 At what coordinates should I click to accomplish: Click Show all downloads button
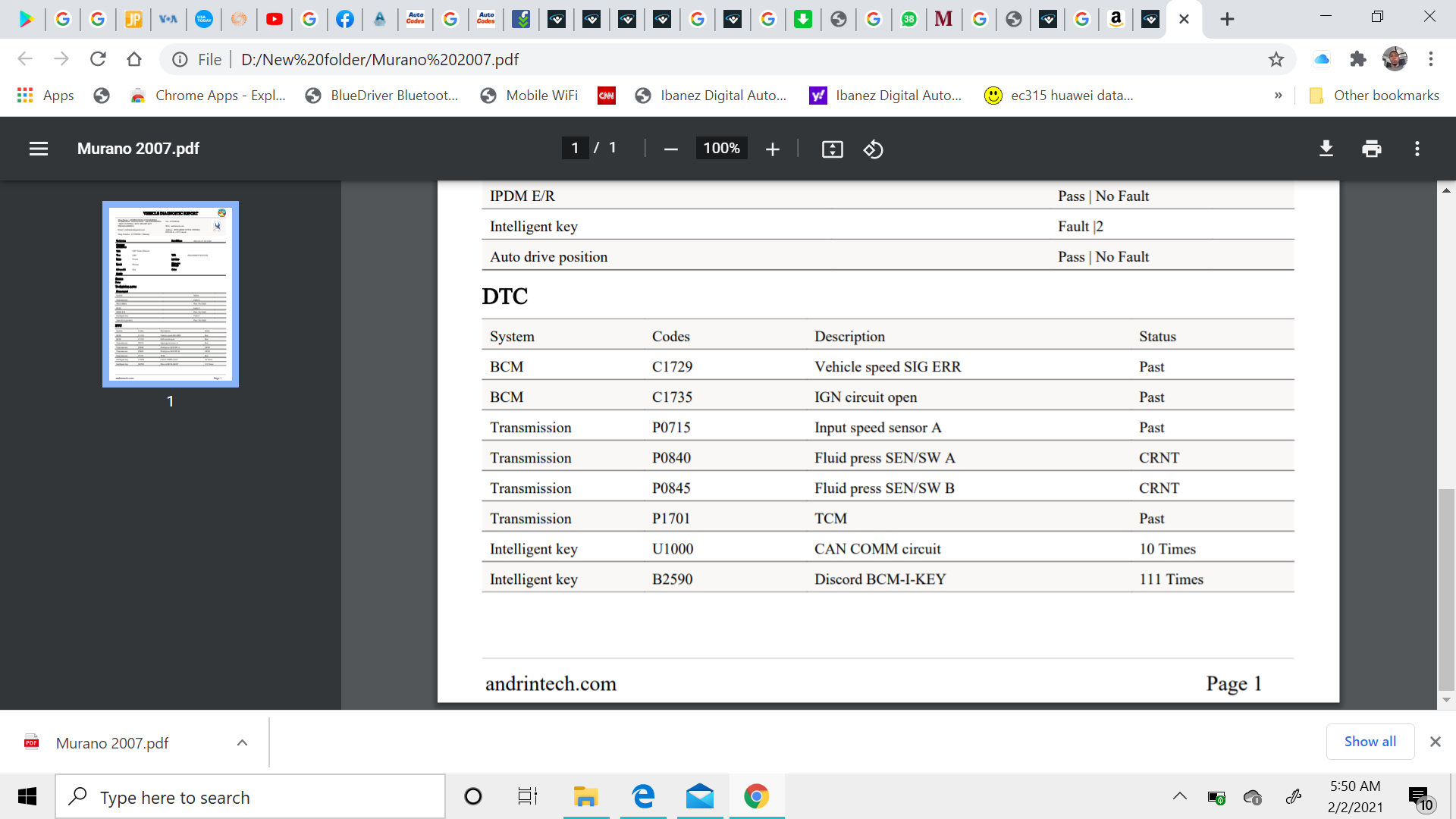[x=1370, y=742]
